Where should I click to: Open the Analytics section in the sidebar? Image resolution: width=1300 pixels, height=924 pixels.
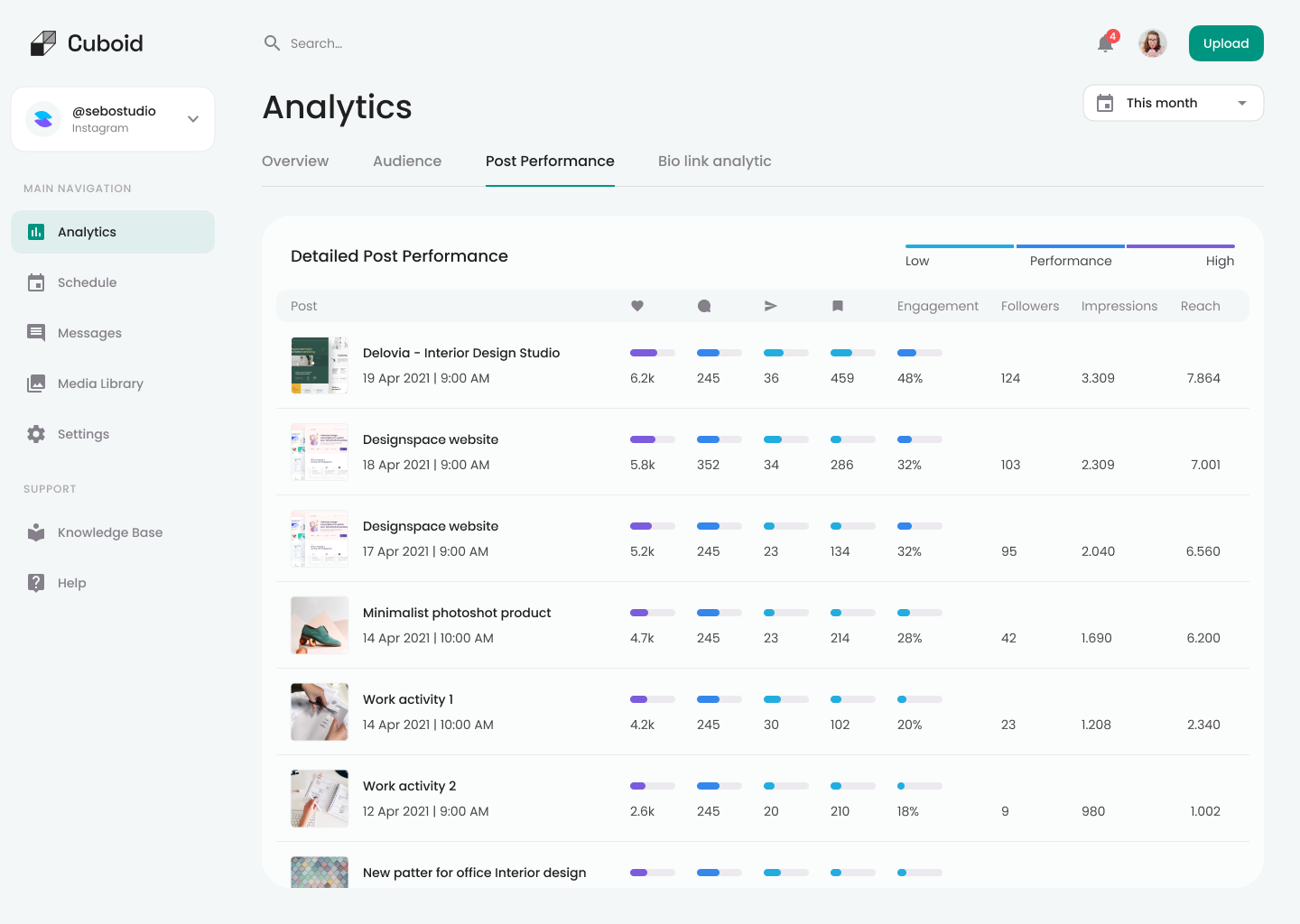click(x=88, y=231)
